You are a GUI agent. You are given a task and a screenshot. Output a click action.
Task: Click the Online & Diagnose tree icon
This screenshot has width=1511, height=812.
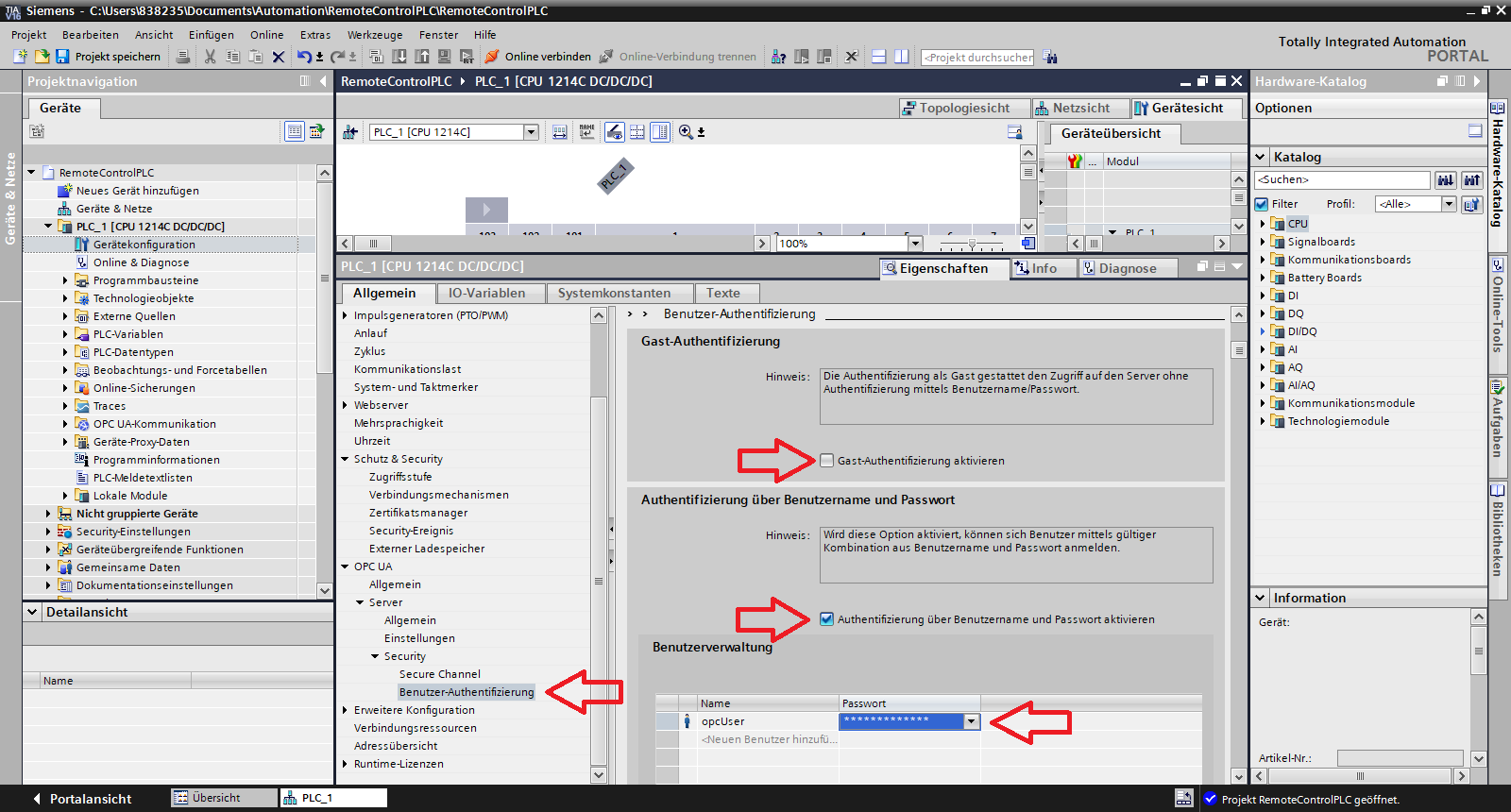pos(82,262)
